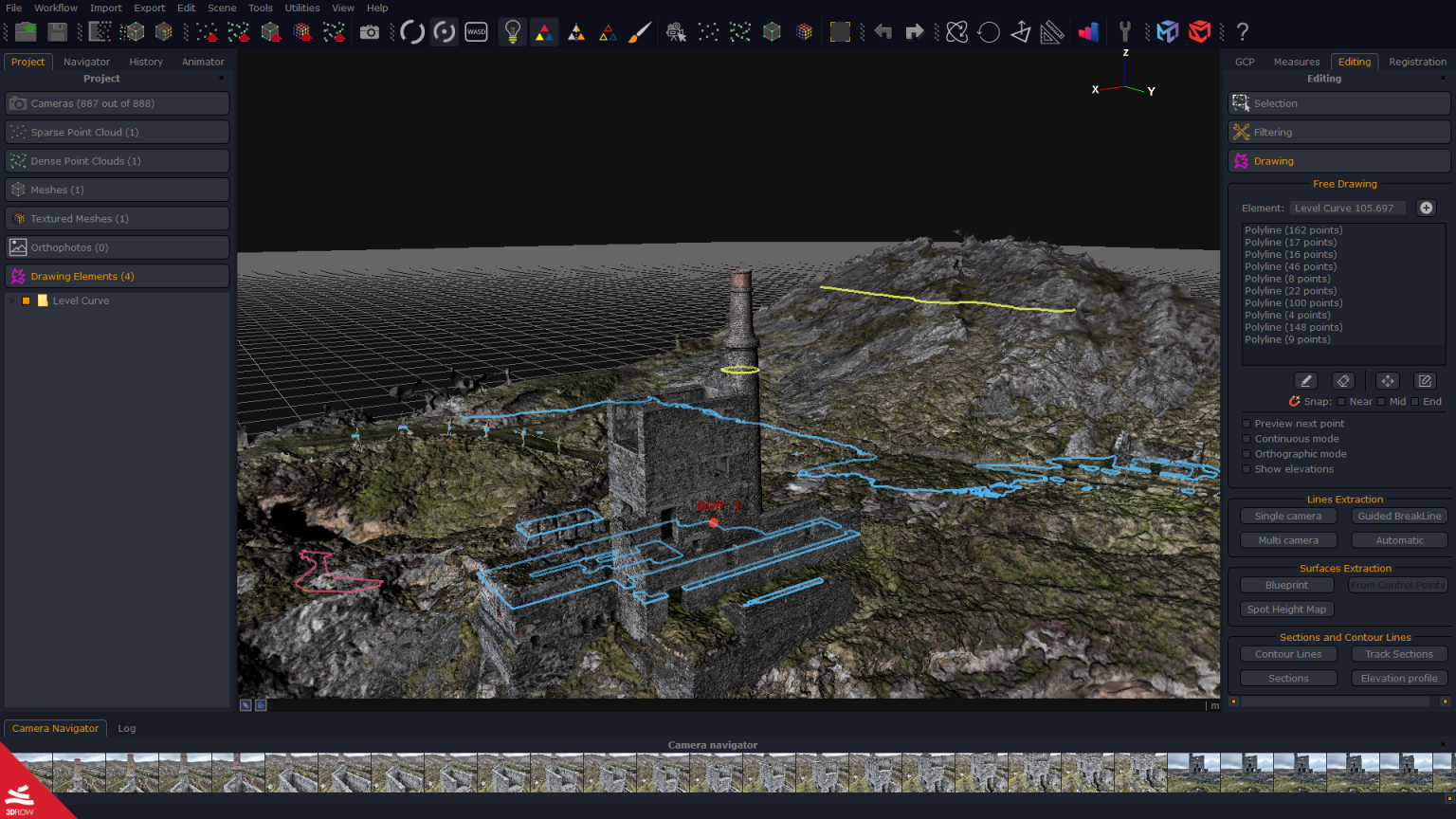1456x819 pixels.
Task: Expand the Level Curve tree item
Action: click(13, 300)
